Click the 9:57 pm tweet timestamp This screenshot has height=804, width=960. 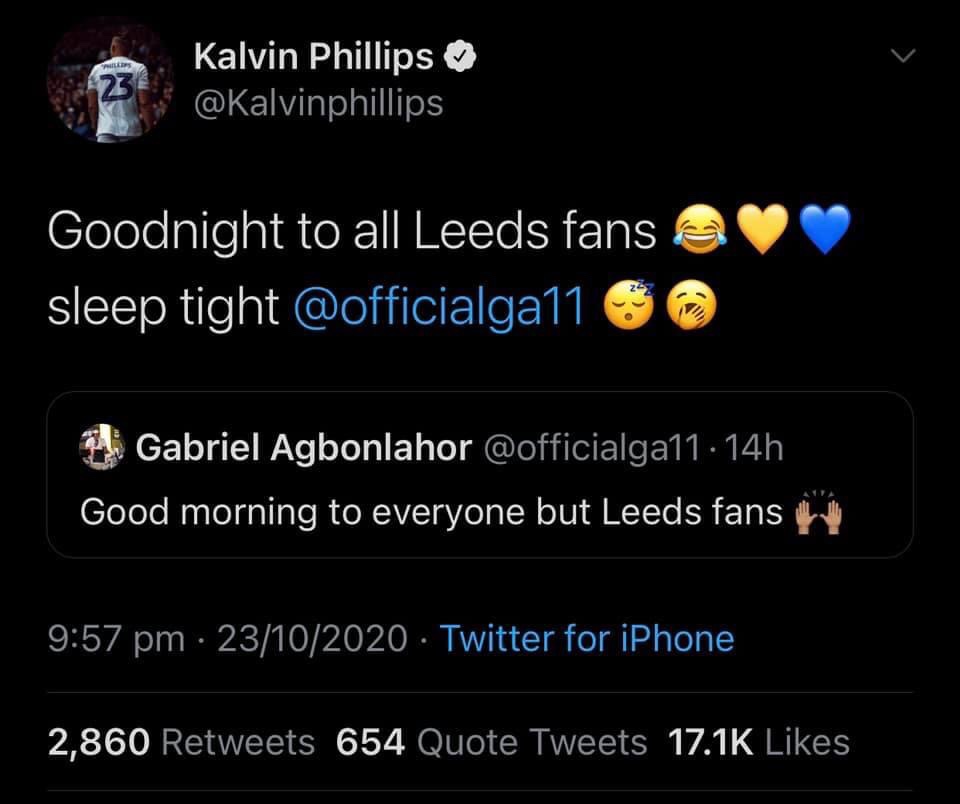coord(116,638)
